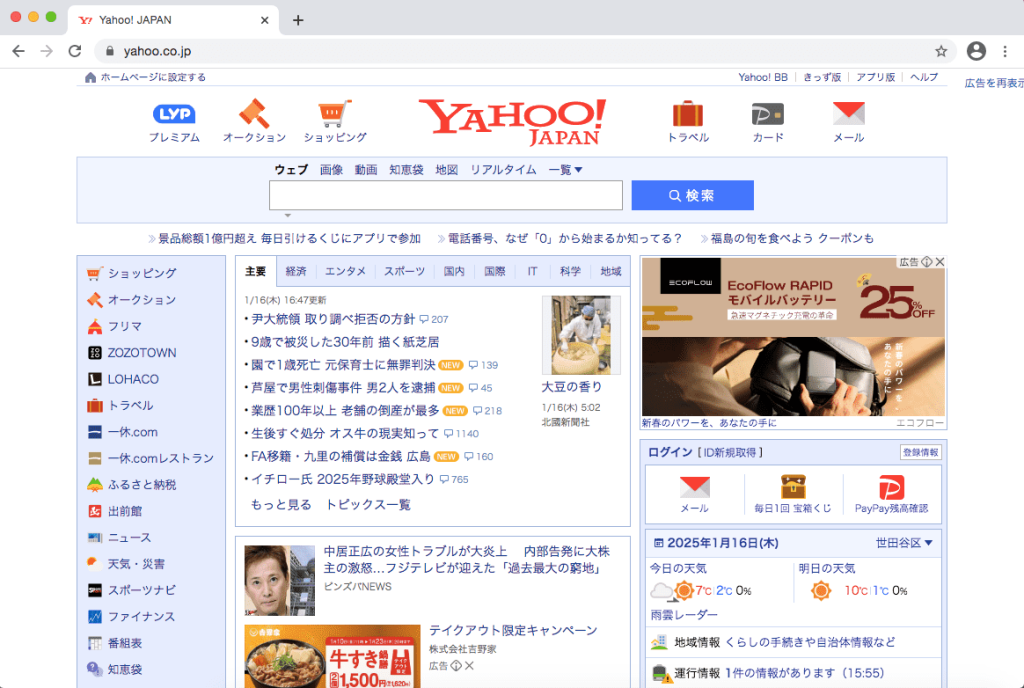Switch to the スポーツ news tab
The width and height of the screenshot is (1024, 688).
pyautogui.click(x=404, y=272)
